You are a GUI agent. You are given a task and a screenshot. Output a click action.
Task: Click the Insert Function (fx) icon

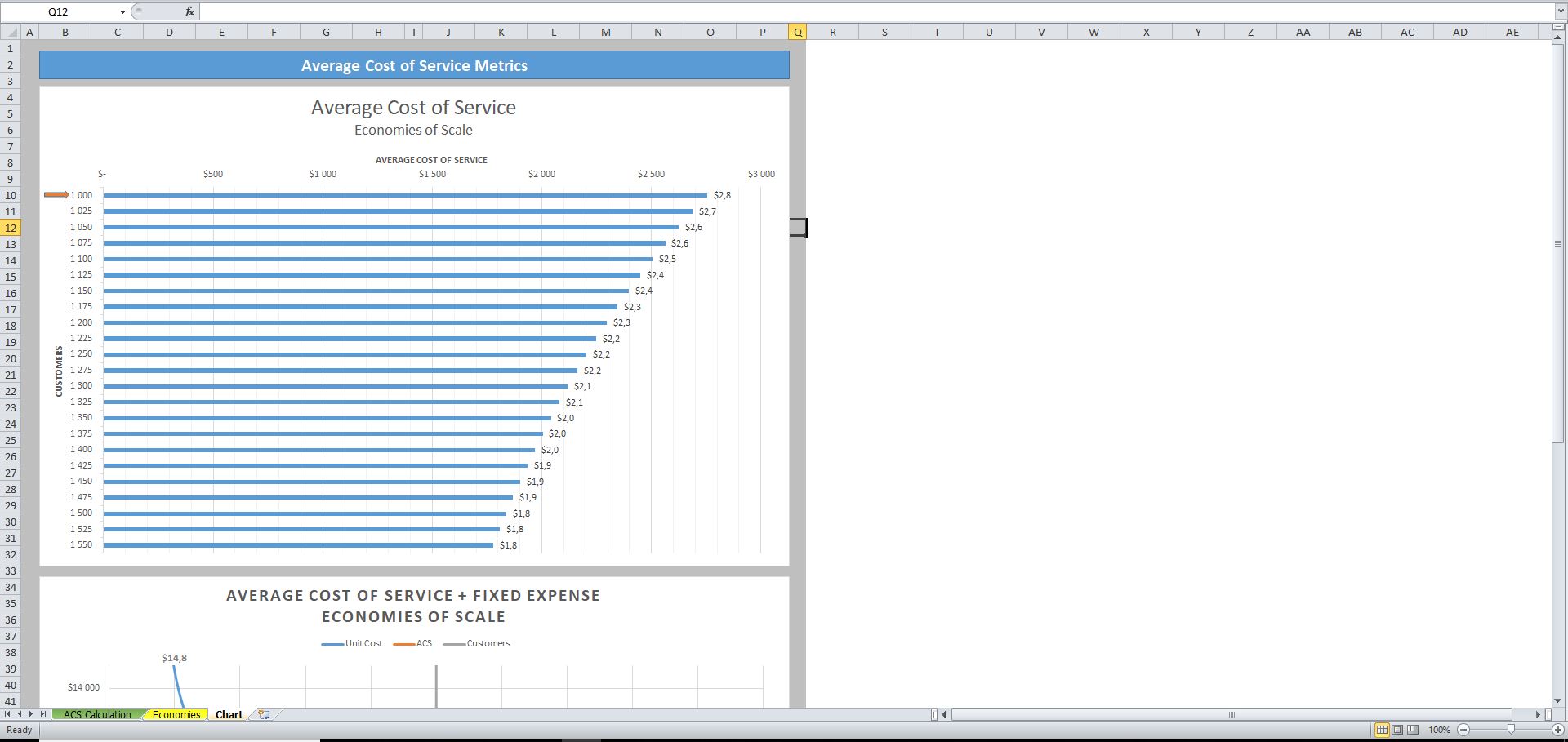click(x=189, y=11)
